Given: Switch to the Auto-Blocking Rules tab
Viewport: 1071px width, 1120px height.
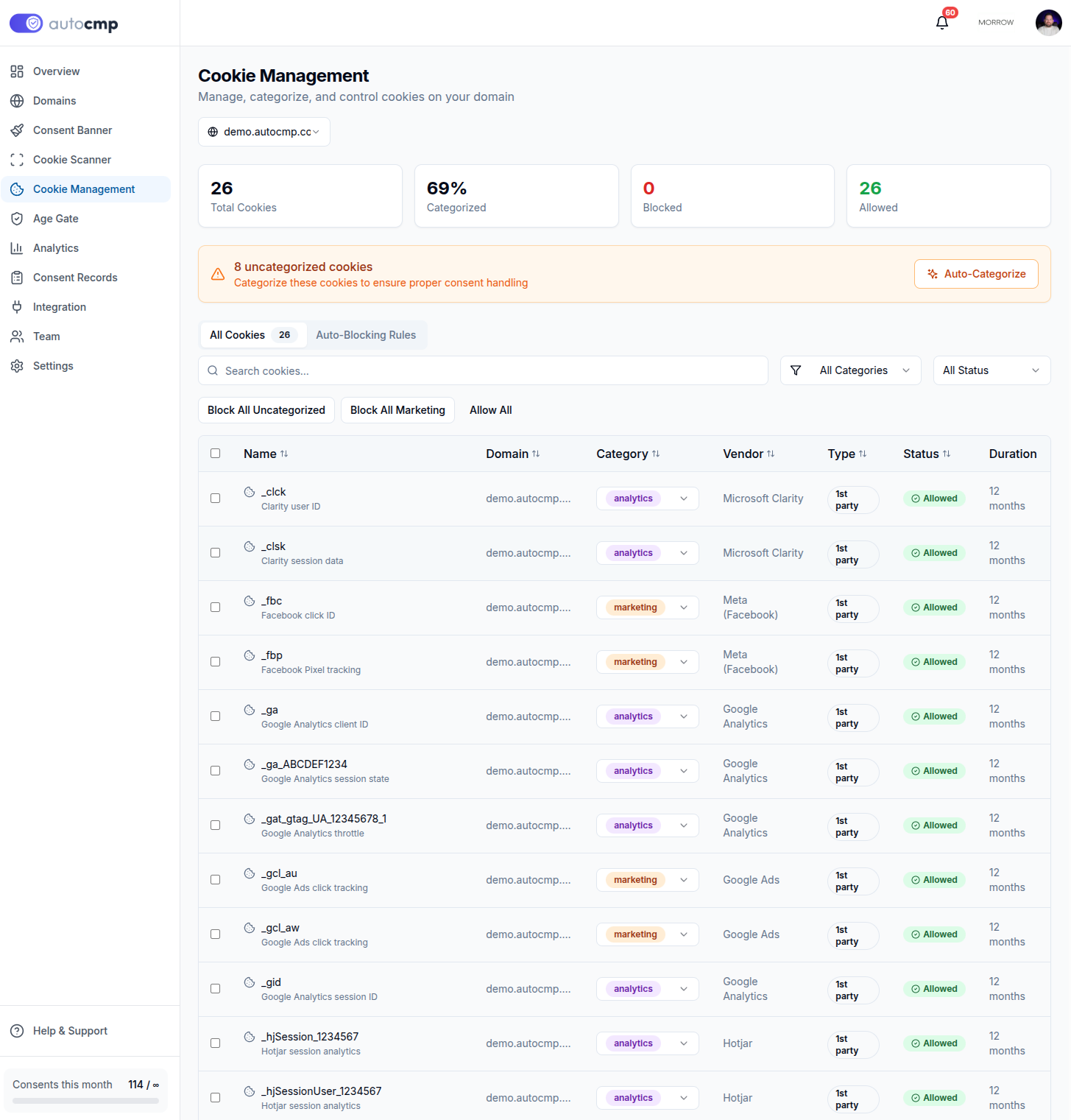Looking at the screenshot, I should (x=366, y=335).
